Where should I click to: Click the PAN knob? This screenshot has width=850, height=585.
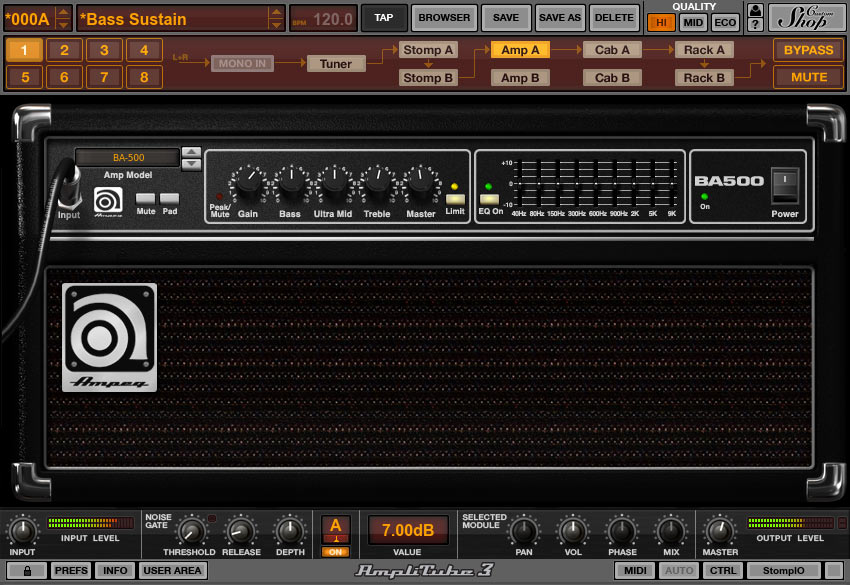524,531
